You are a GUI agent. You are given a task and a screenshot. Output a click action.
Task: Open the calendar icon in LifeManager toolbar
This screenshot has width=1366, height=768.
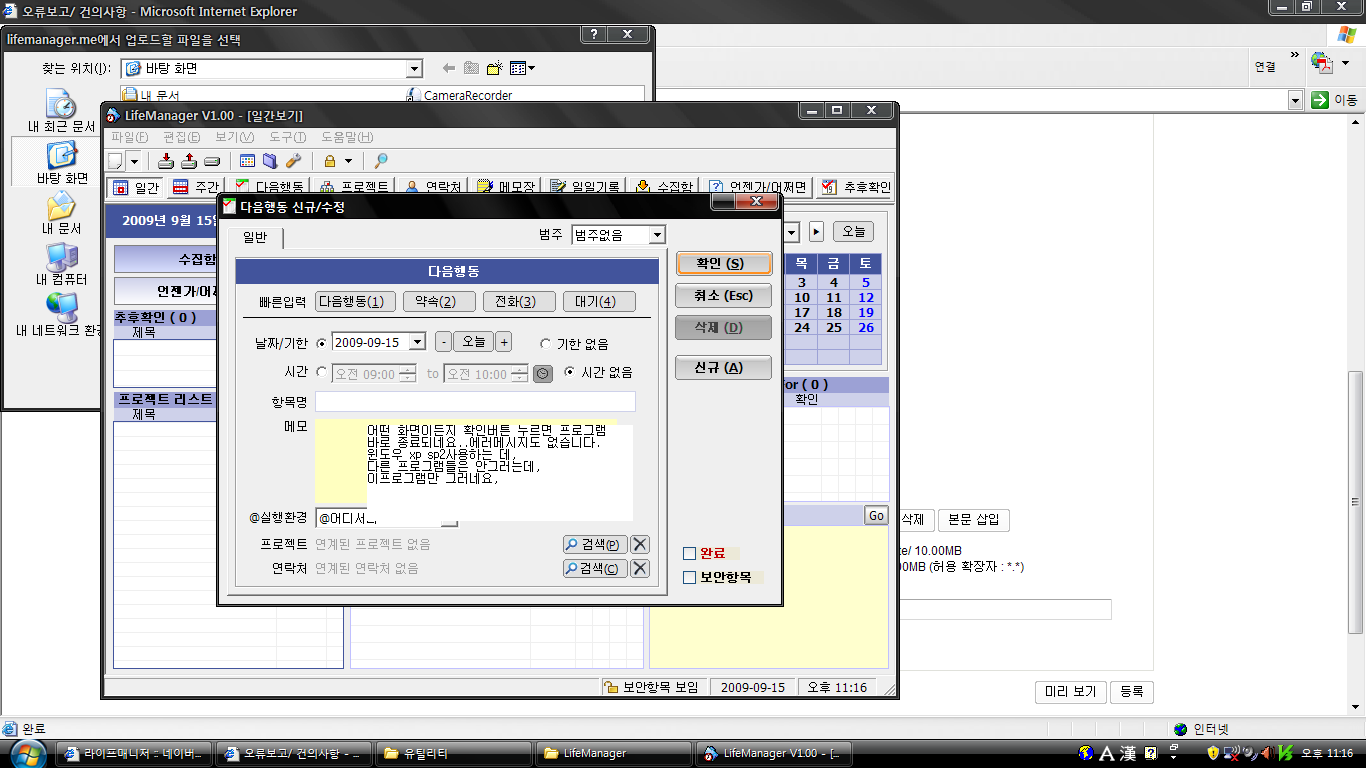click(248, 161)
